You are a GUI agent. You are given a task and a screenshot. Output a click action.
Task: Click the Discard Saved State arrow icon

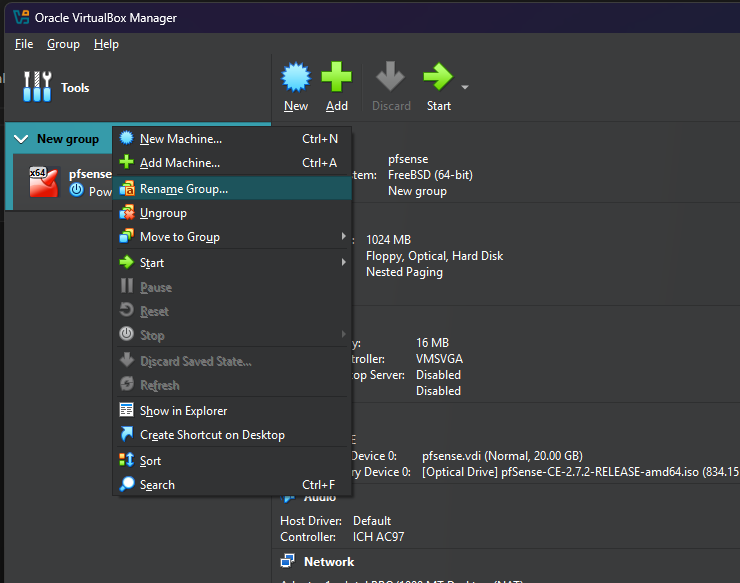126,360
